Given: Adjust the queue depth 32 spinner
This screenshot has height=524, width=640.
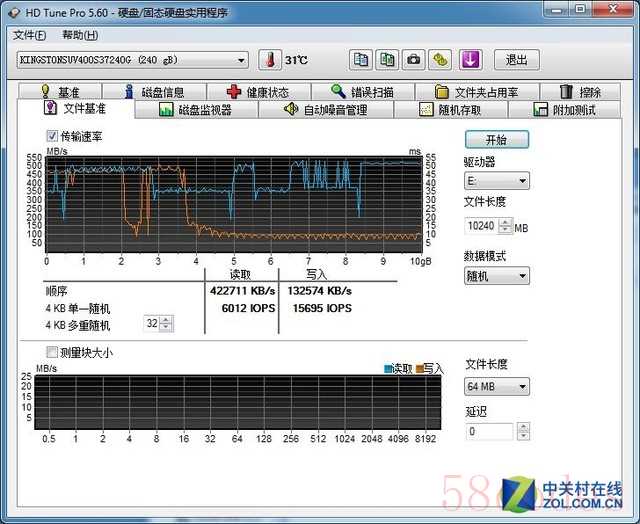Looking at the screenshot, I should tap(166, 324).
